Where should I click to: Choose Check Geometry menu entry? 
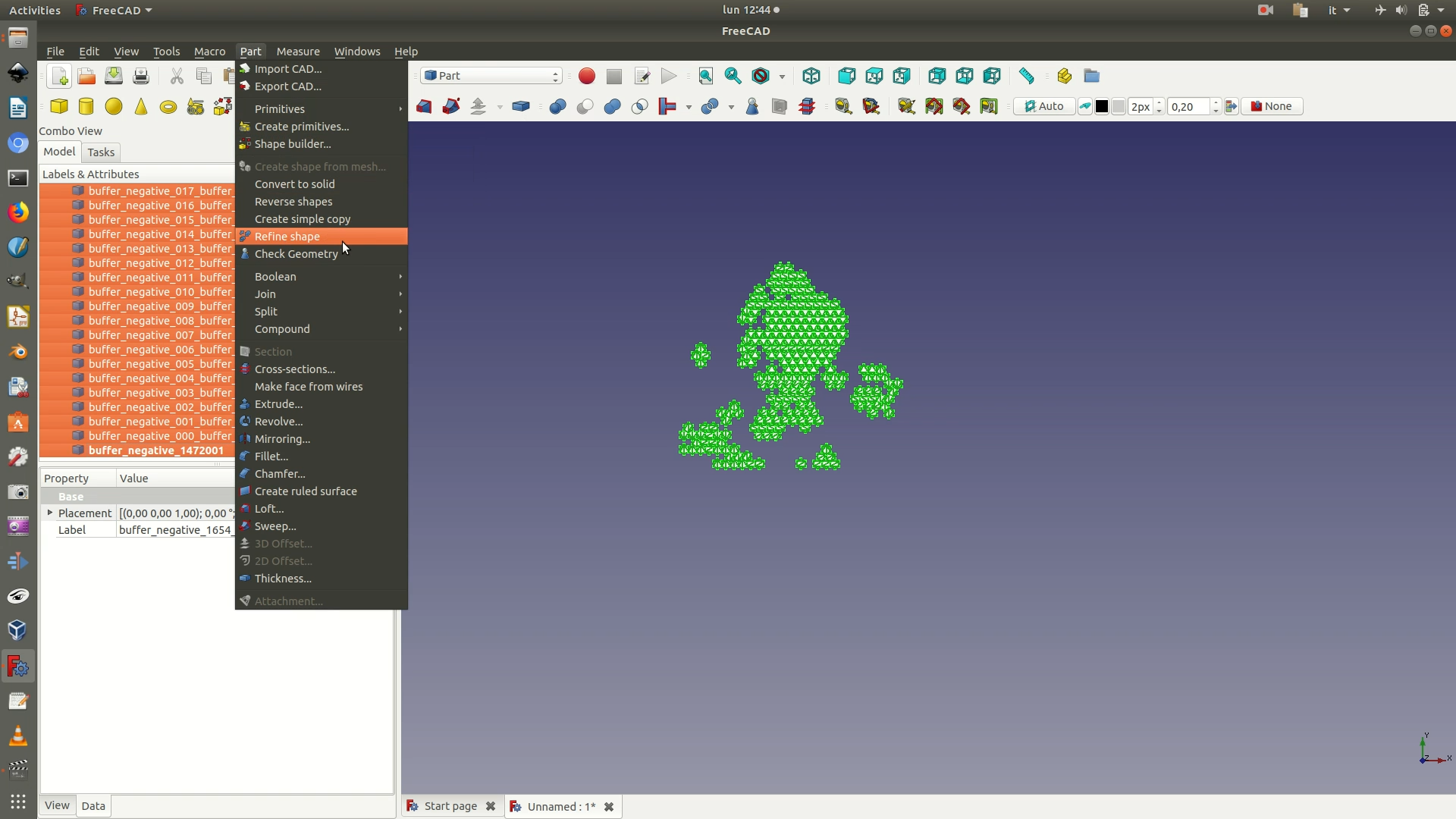click(x=322, y=254)
